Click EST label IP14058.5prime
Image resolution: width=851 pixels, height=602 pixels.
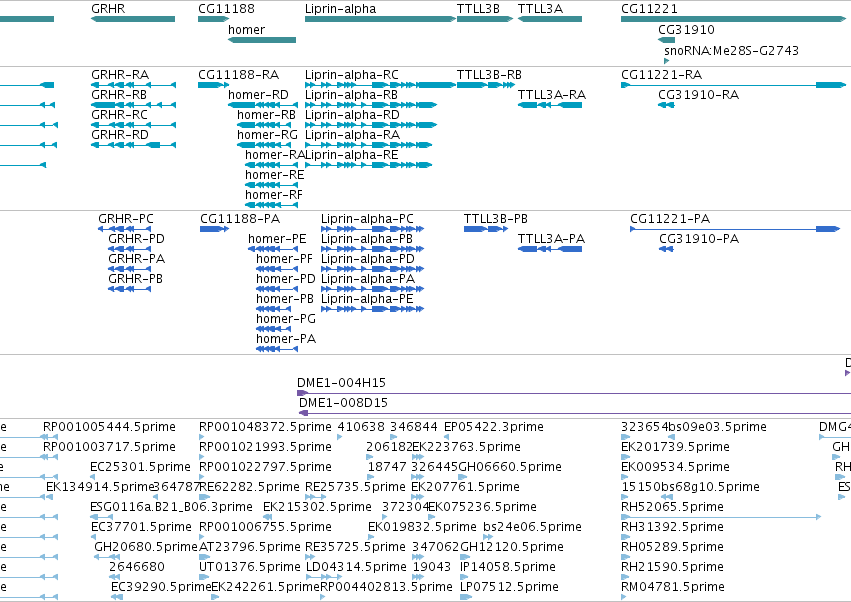(508, 567)
